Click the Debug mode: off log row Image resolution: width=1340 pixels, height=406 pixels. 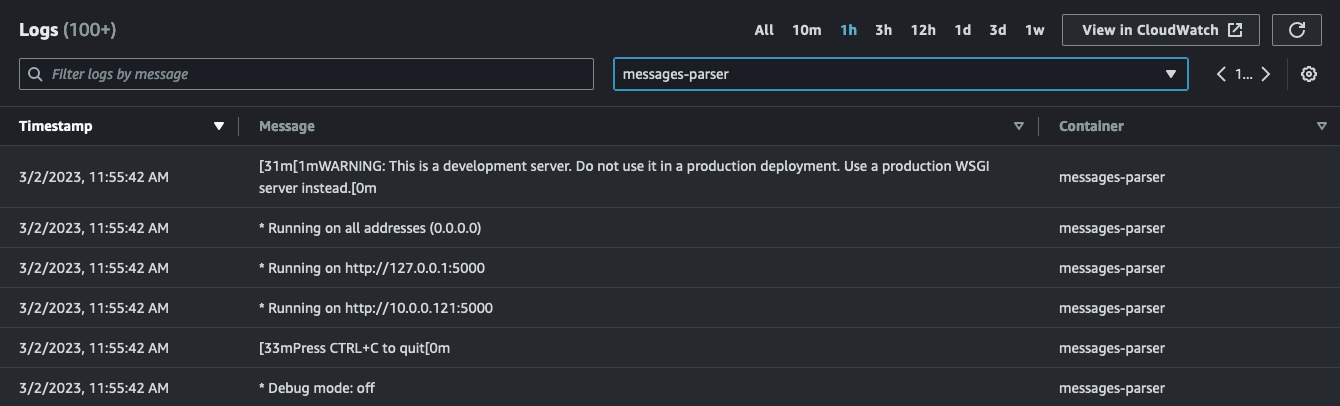coord(670,387)
